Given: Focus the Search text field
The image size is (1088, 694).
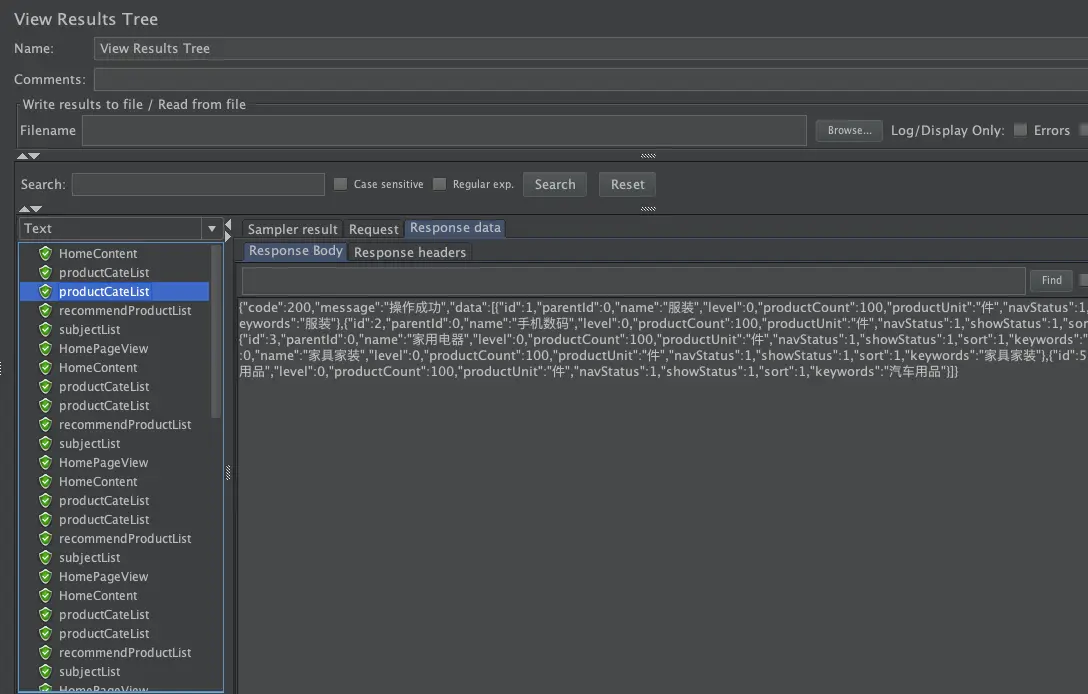Looking at the screenshot, I should (198, 185).
